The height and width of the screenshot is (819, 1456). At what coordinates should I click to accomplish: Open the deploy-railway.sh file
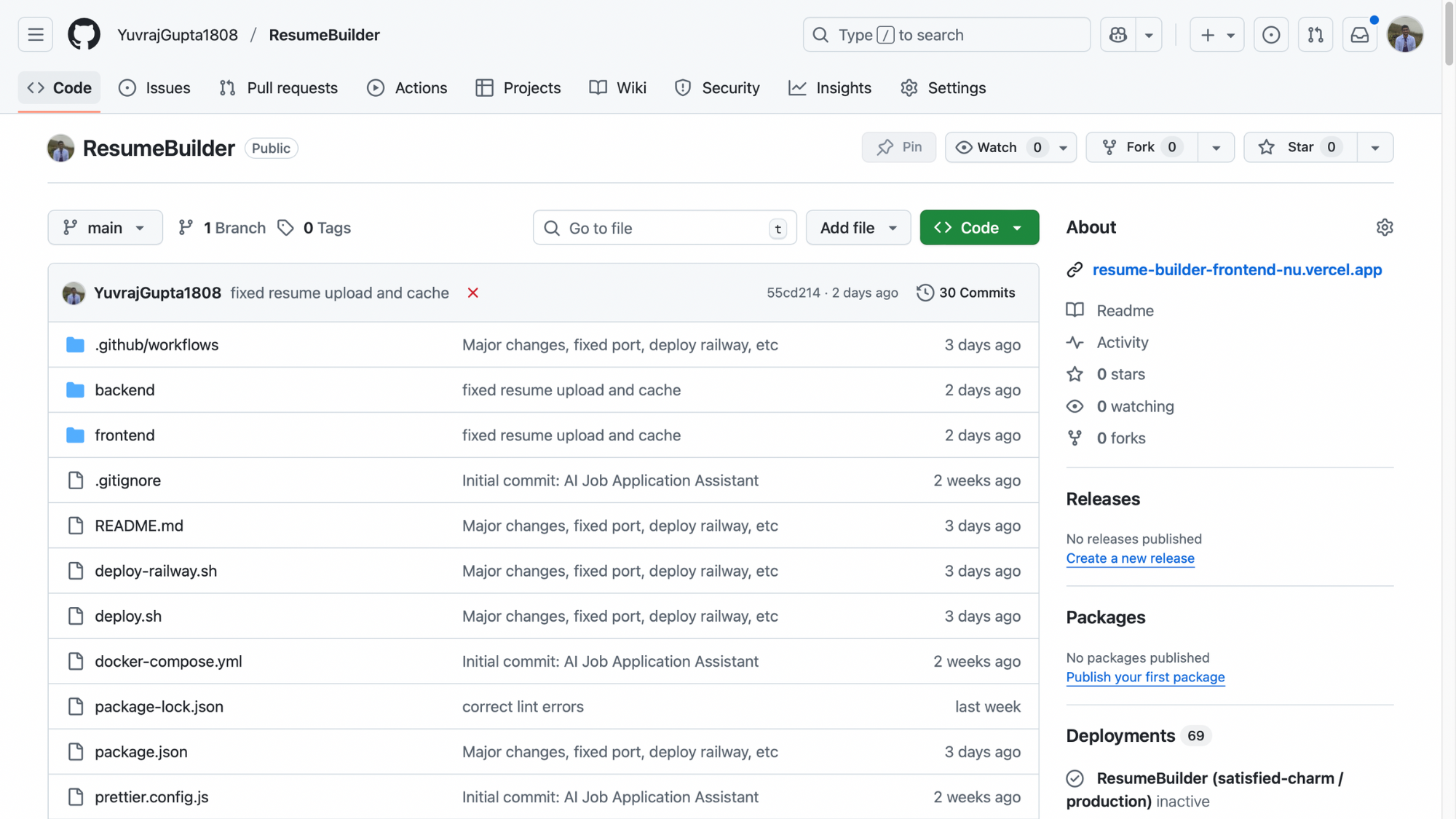(x=156, y=571)
